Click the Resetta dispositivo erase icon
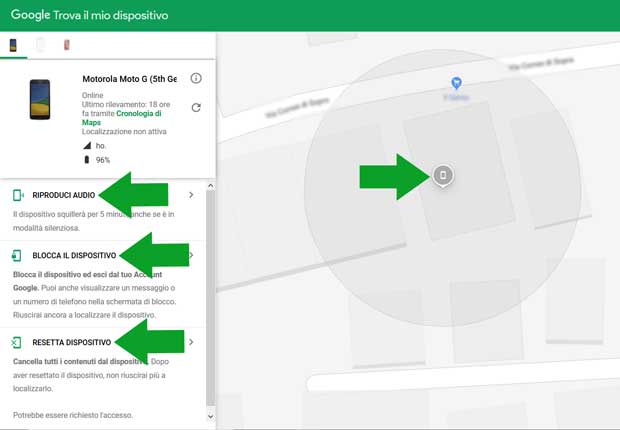 (x=17, y=343)
